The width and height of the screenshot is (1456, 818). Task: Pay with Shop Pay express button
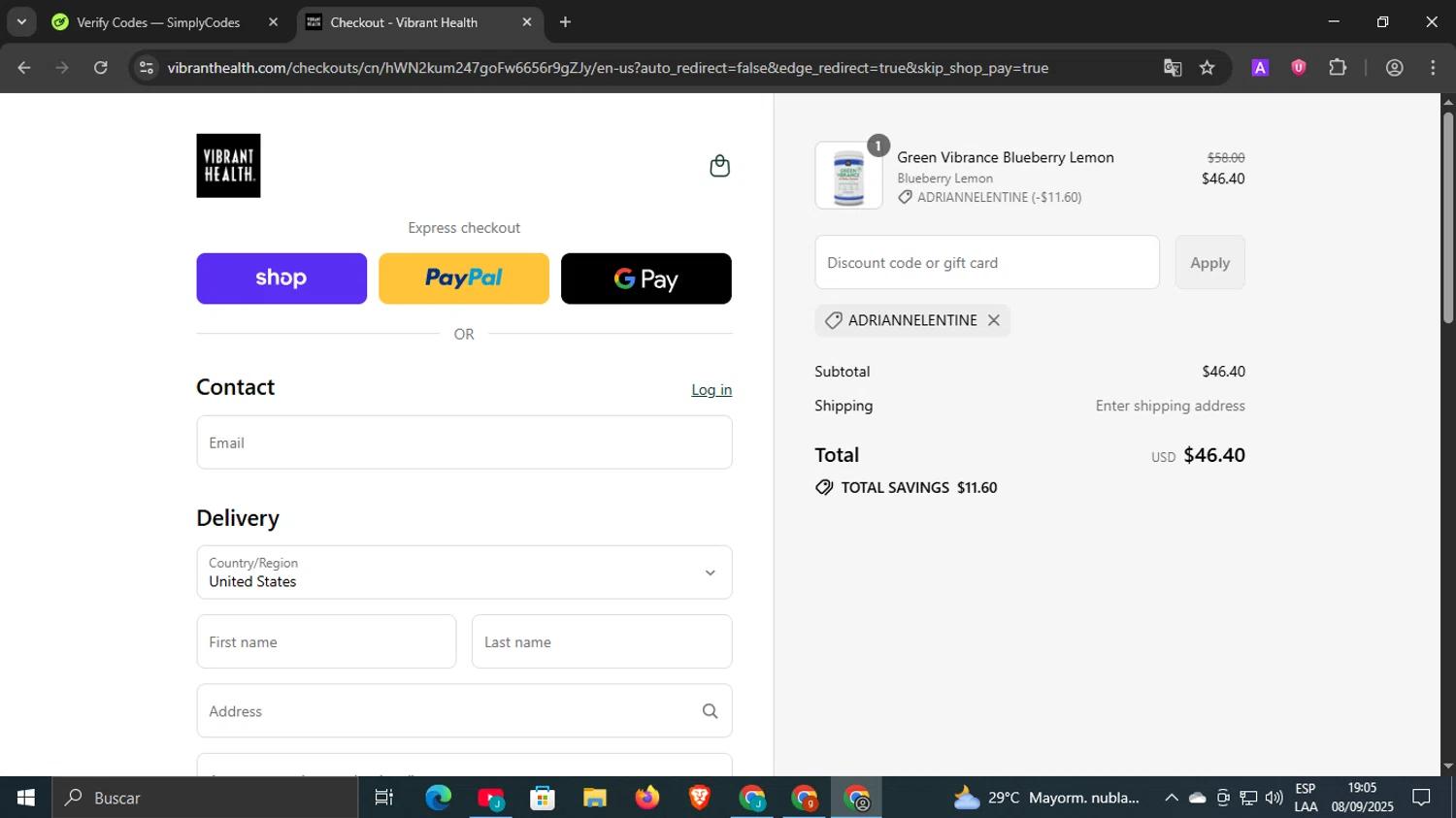point(281,278)
